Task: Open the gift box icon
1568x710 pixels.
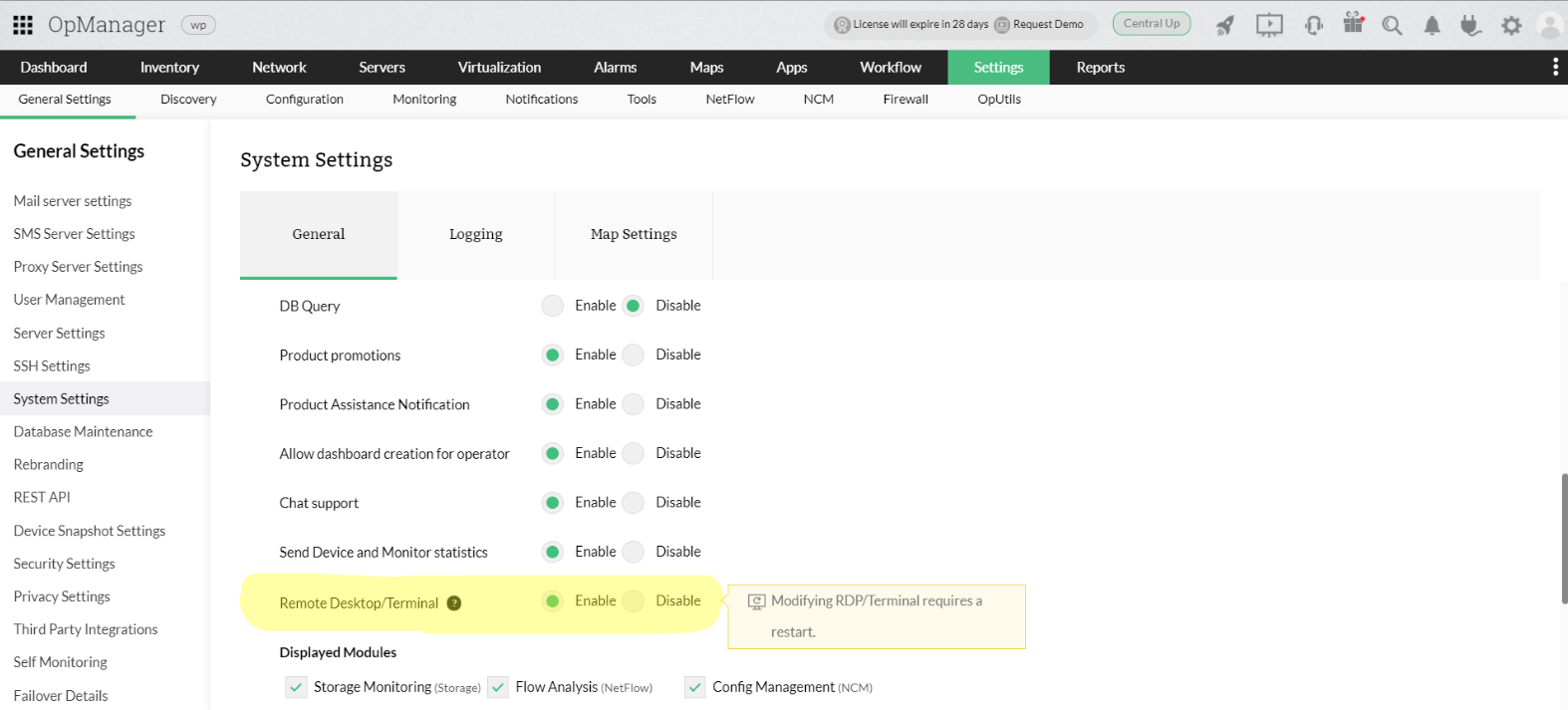Action: [x=1353, y=23]
